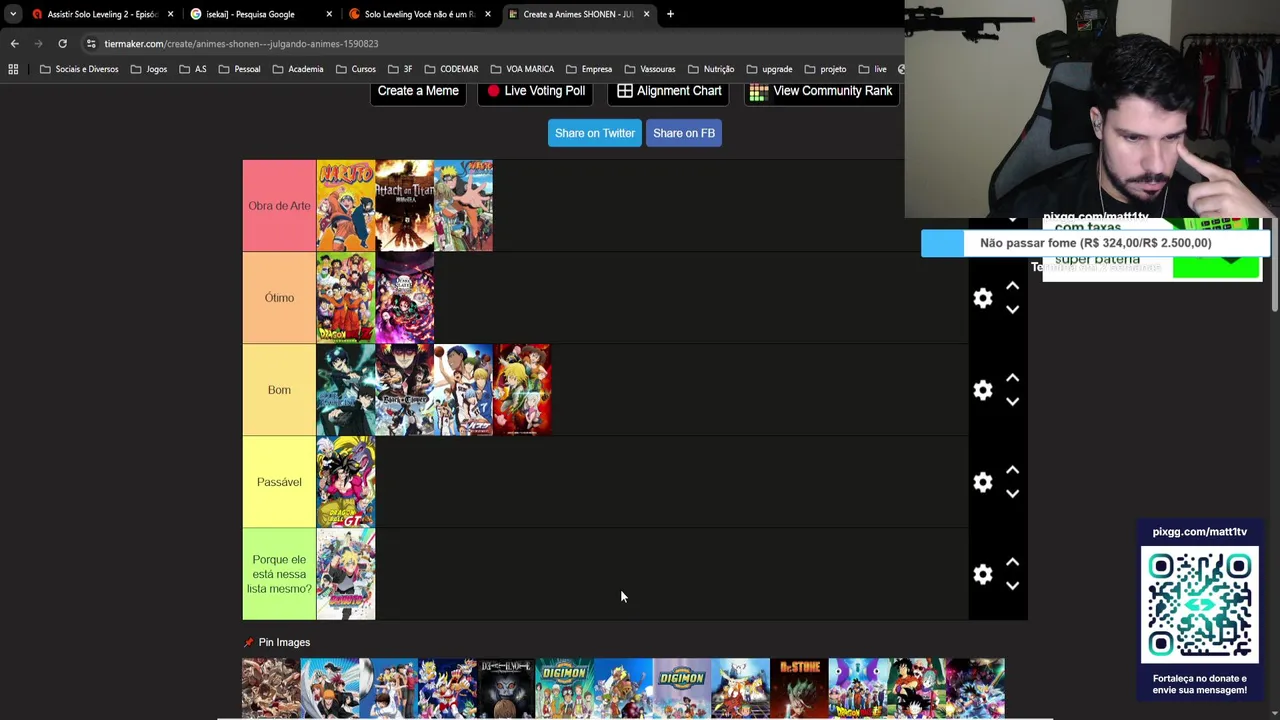Image resolution: width=1280 pixels, height=720 pixels.
Task: Open the tab search dropdown arrow
Action: (12, 14)
